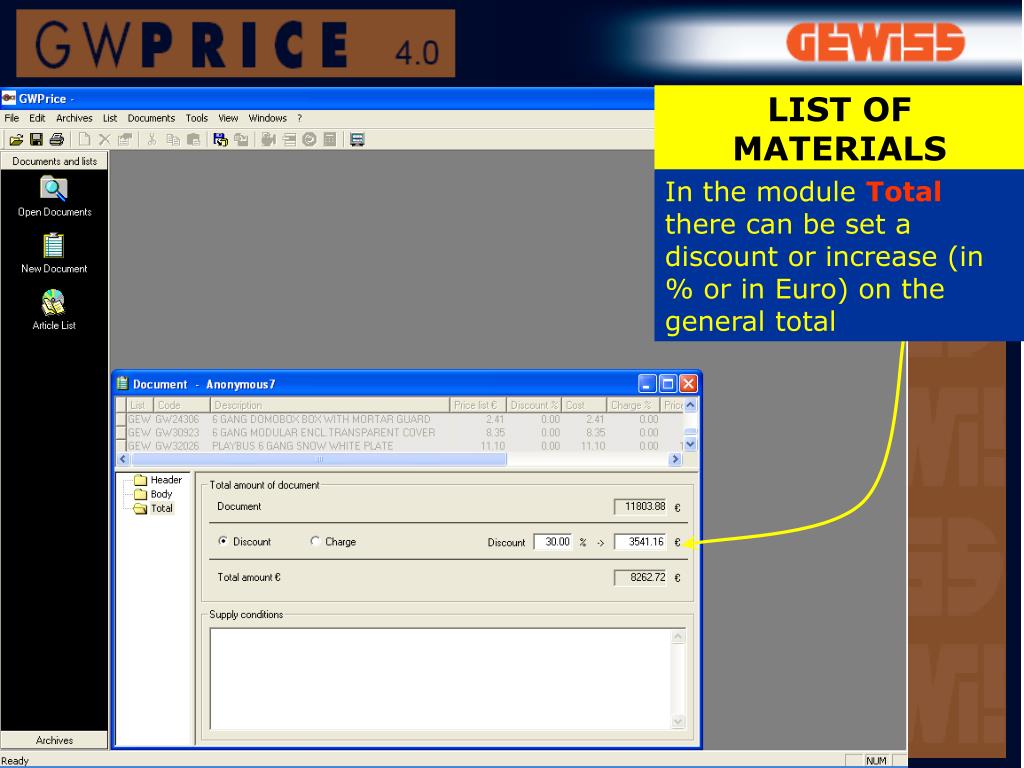Click the greyed New document toolbar icon
Image resolution: width=1024 pixels, height=768 pixels.
(x=84, y=139)
